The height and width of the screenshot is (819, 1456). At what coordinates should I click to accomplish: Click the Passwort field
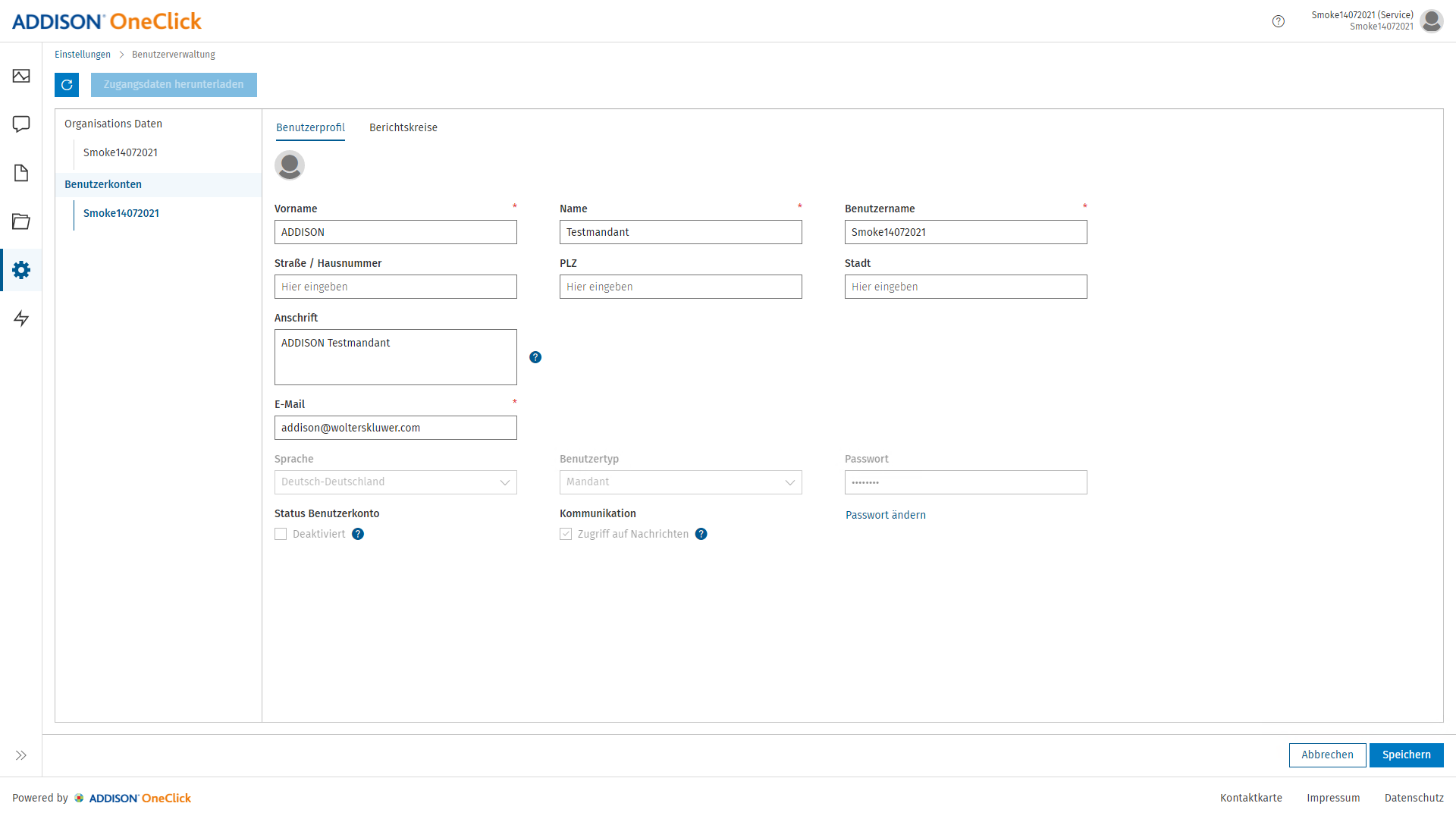pyautogui.click(x=966, y=482)
